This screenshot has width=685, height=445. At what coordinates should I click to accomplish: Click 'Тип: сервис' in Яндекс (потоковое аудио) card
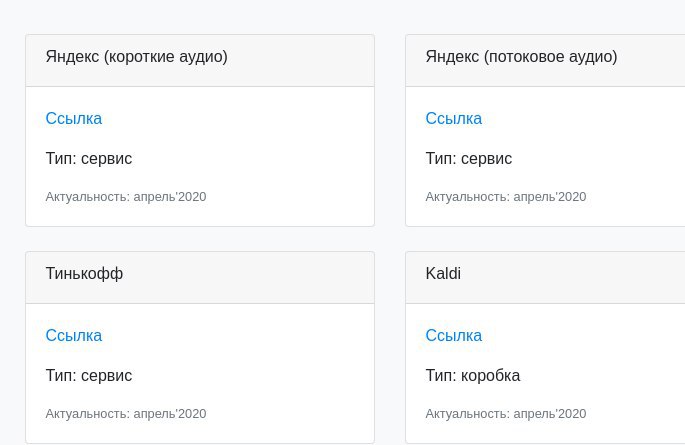pos(469,159)
